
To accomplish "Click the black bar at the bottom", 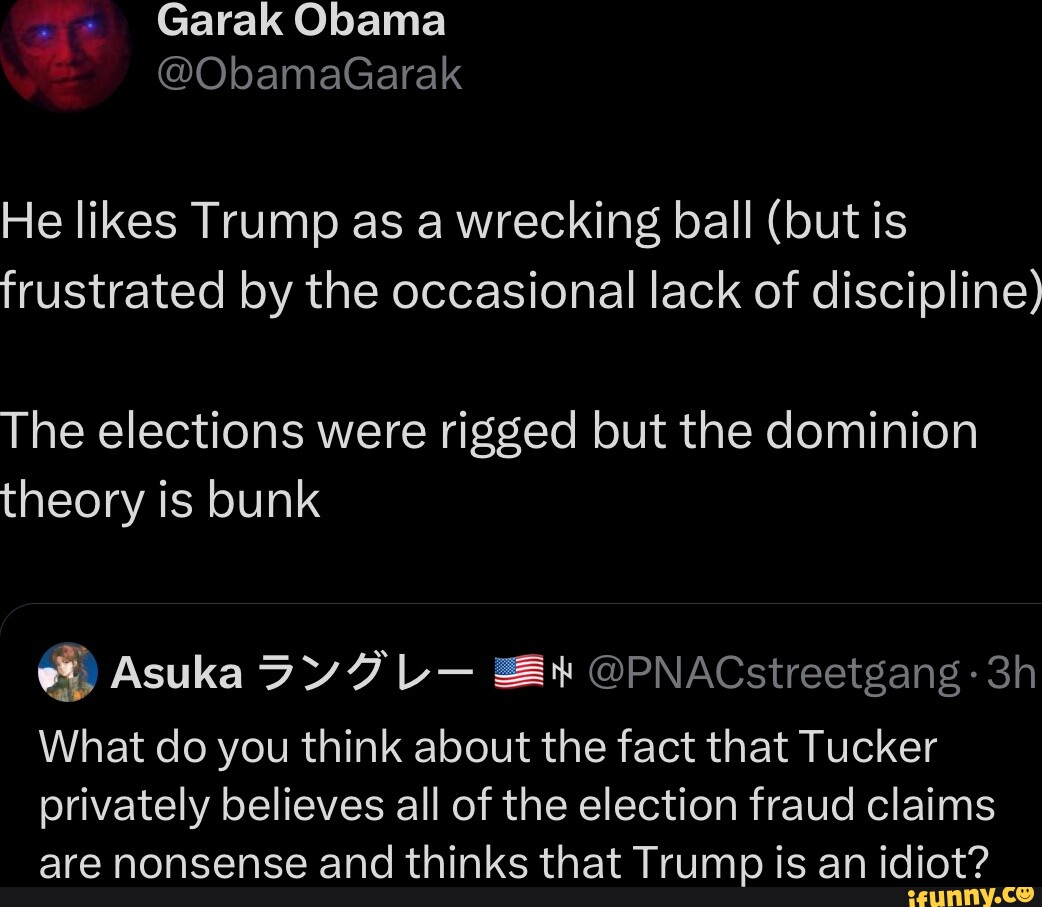I will pyautogui.click(x=450, y=897).
